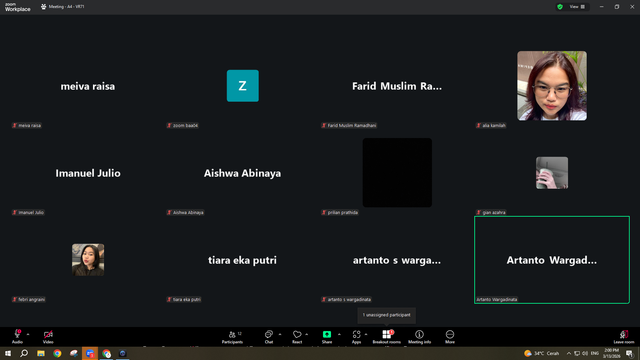Expand chat options arrow next to Chat
This screenshot has height=360, width=640.
click(280, 334)
